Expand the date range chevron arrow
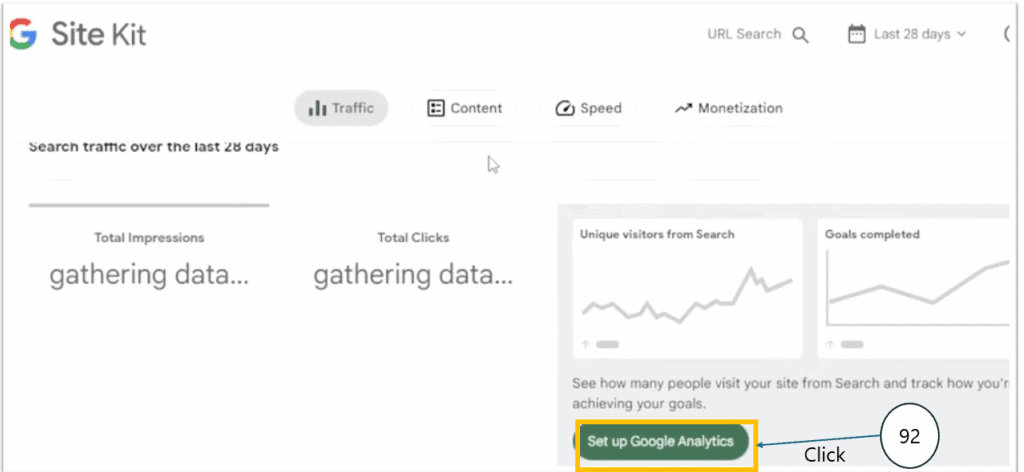 tap(962, 34)
